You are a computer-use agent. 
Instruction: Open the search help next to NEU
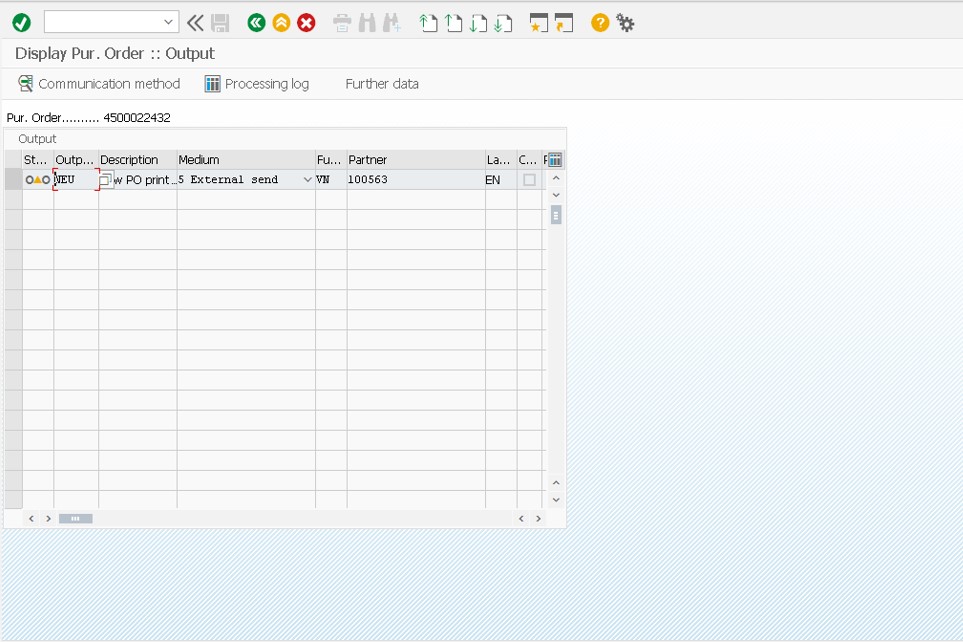tap(106, 180)
